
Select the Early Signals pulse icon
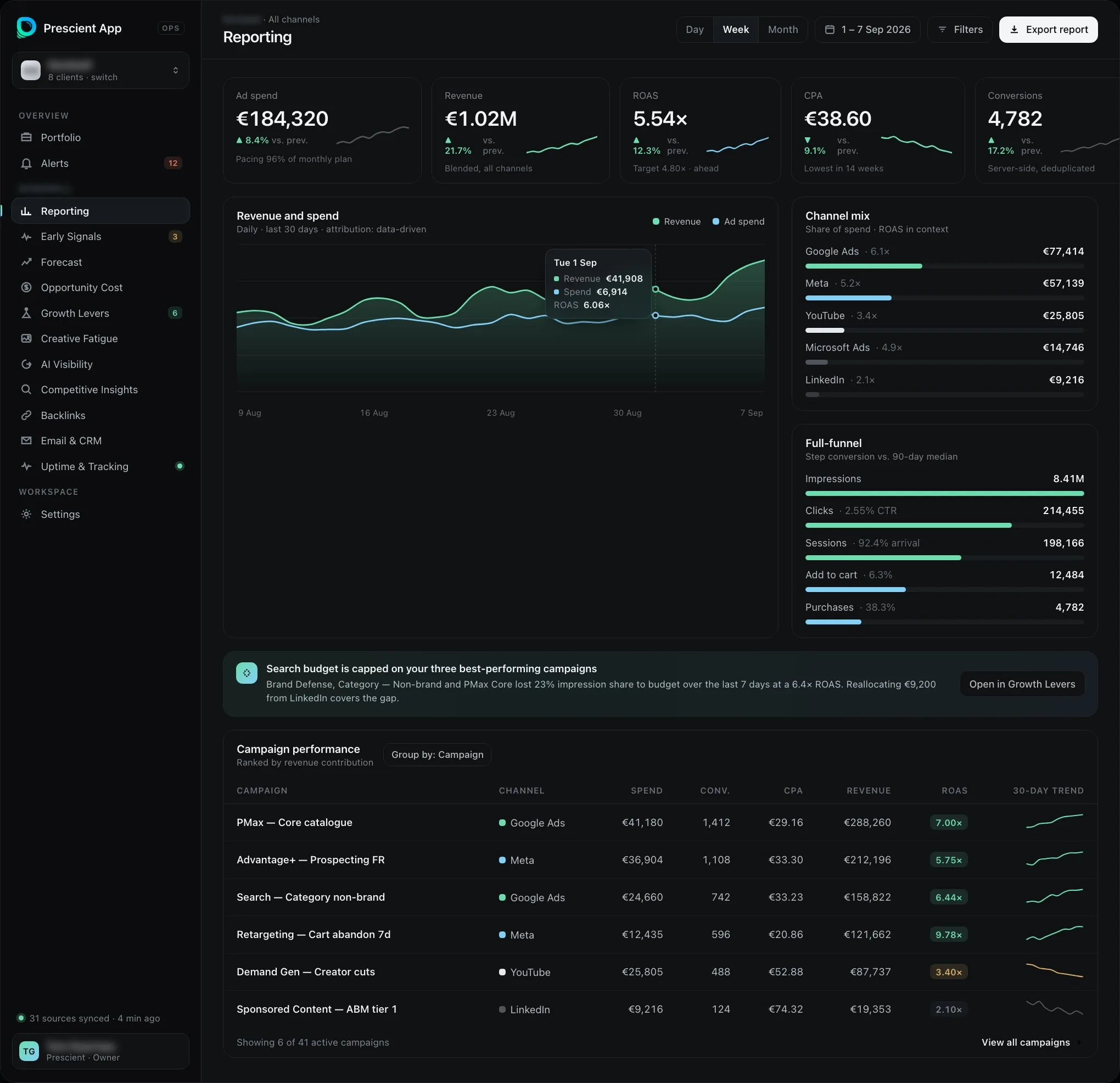26,237
